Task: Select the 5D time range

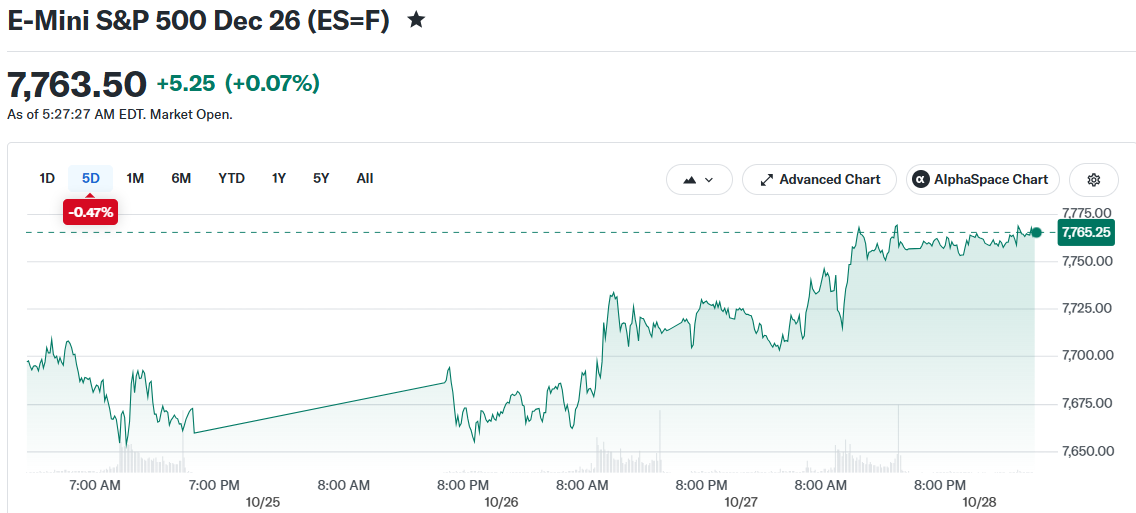Action: [91, 178]
